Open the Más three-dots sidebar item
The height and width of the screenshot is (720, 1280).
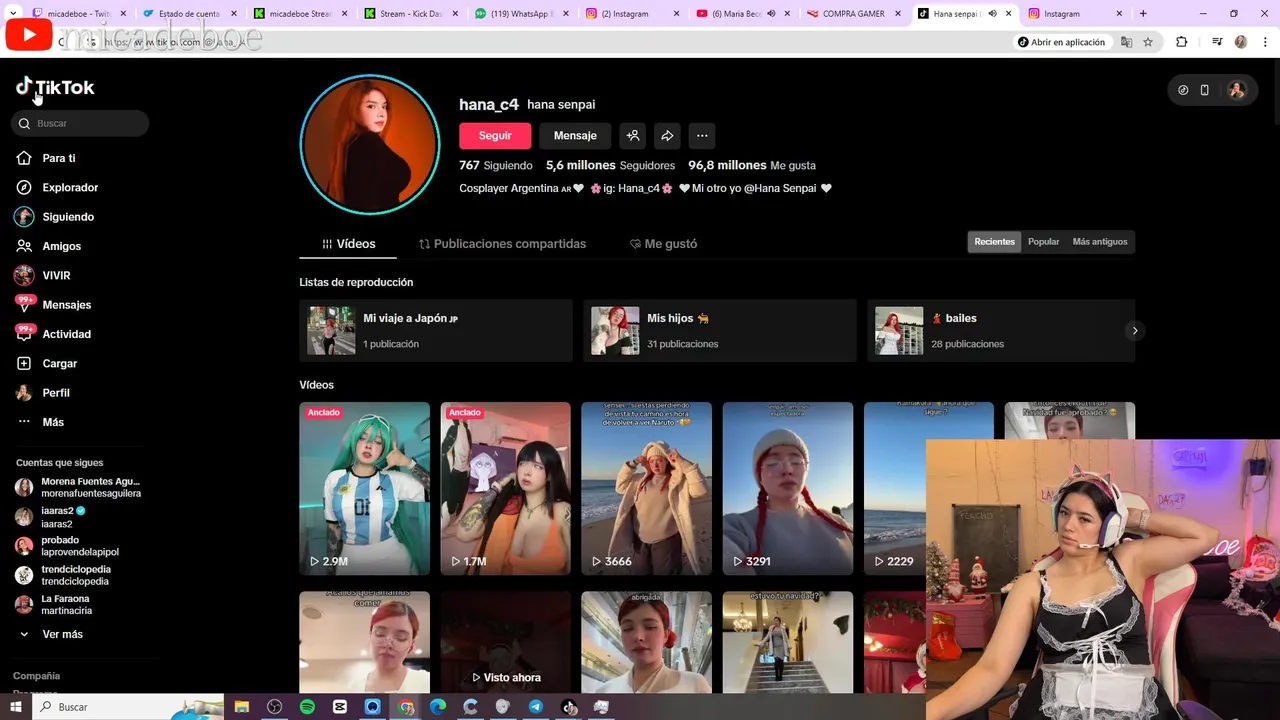(52, 422)
